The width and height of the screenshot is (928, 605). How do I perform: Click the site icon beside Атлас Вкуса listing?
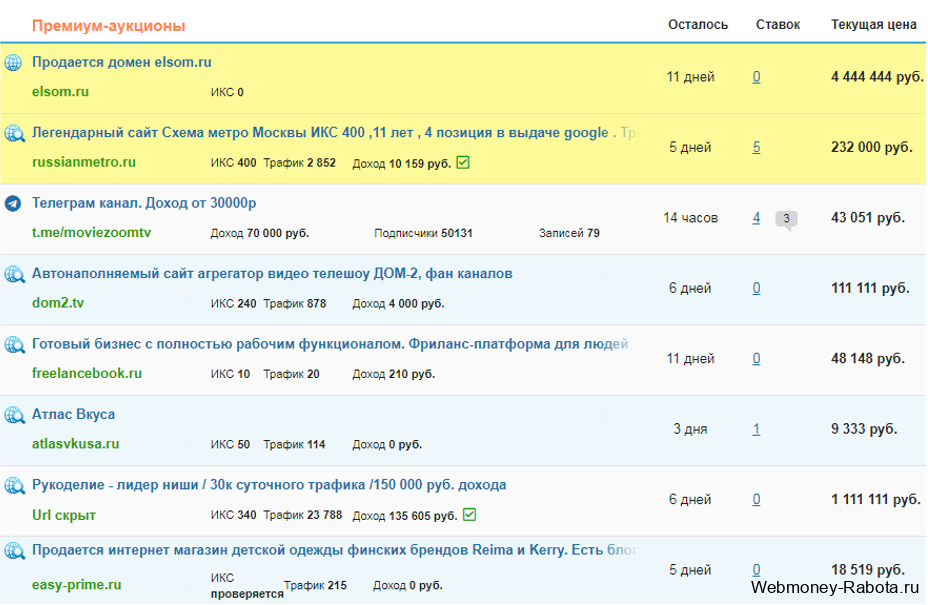click(x=15, y=415)
